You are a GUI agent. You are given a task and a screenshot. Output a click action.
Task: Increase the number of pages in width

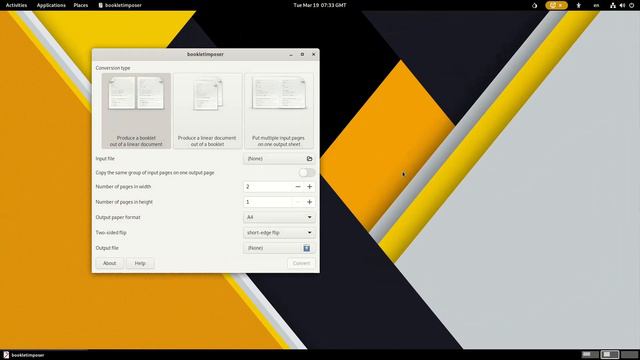click(309, 187)
